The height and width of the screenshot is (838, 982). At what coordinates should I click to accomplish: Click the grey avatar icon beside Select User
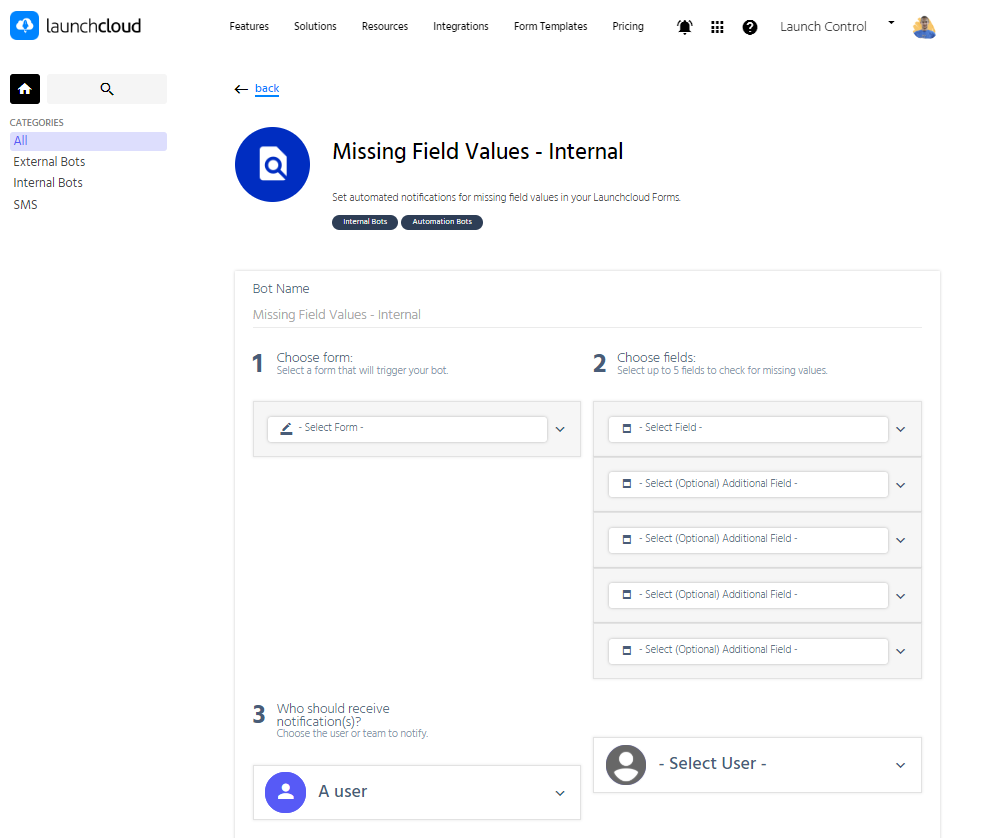(x=626, y=765)
